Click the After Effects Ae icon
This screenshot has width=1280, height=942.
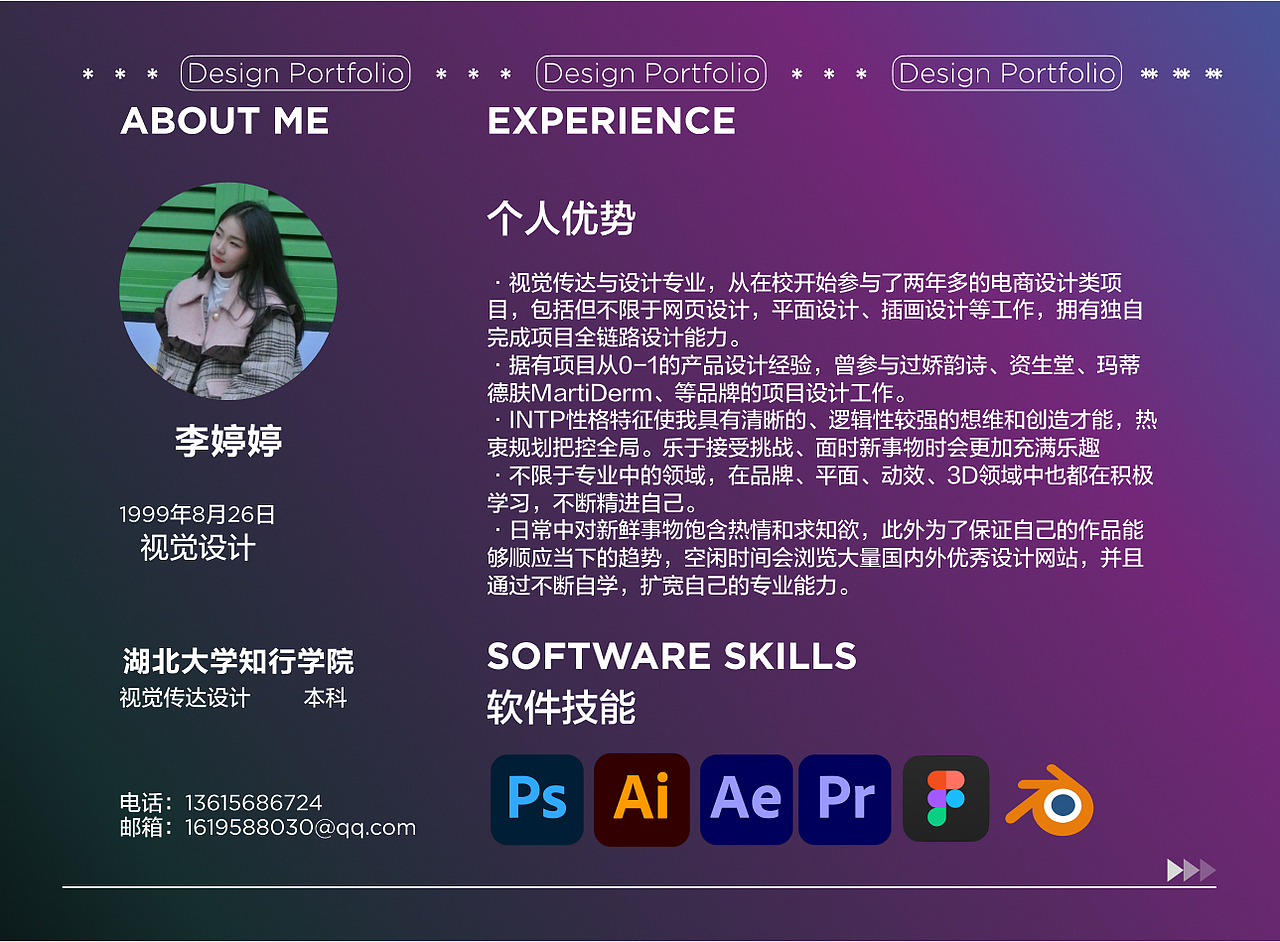click(x=746, y=799)
